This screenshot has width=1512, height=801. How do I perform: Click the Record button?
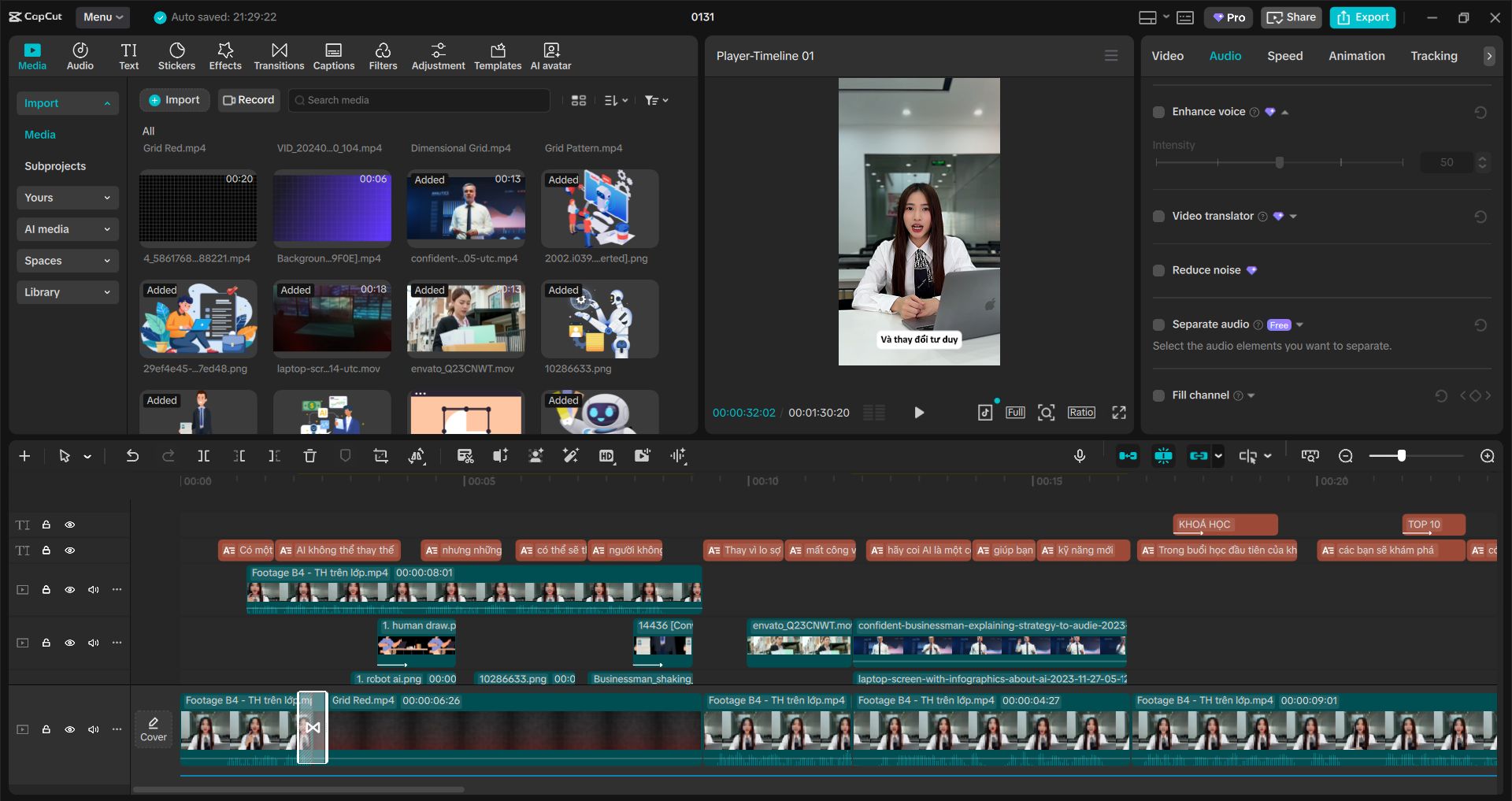pos(249,100)
